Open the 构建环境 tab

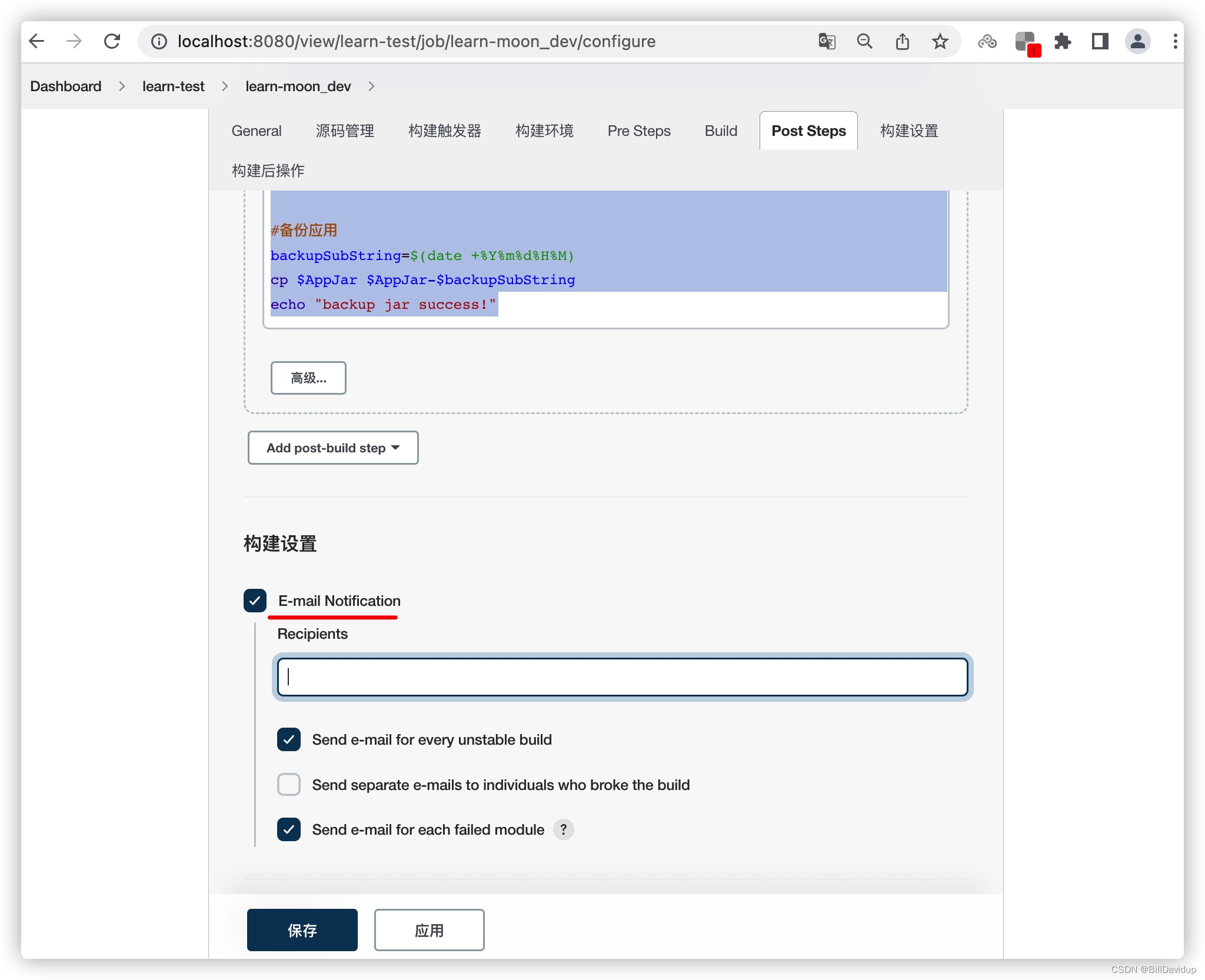pyautogui.click(x=544, y=131)
